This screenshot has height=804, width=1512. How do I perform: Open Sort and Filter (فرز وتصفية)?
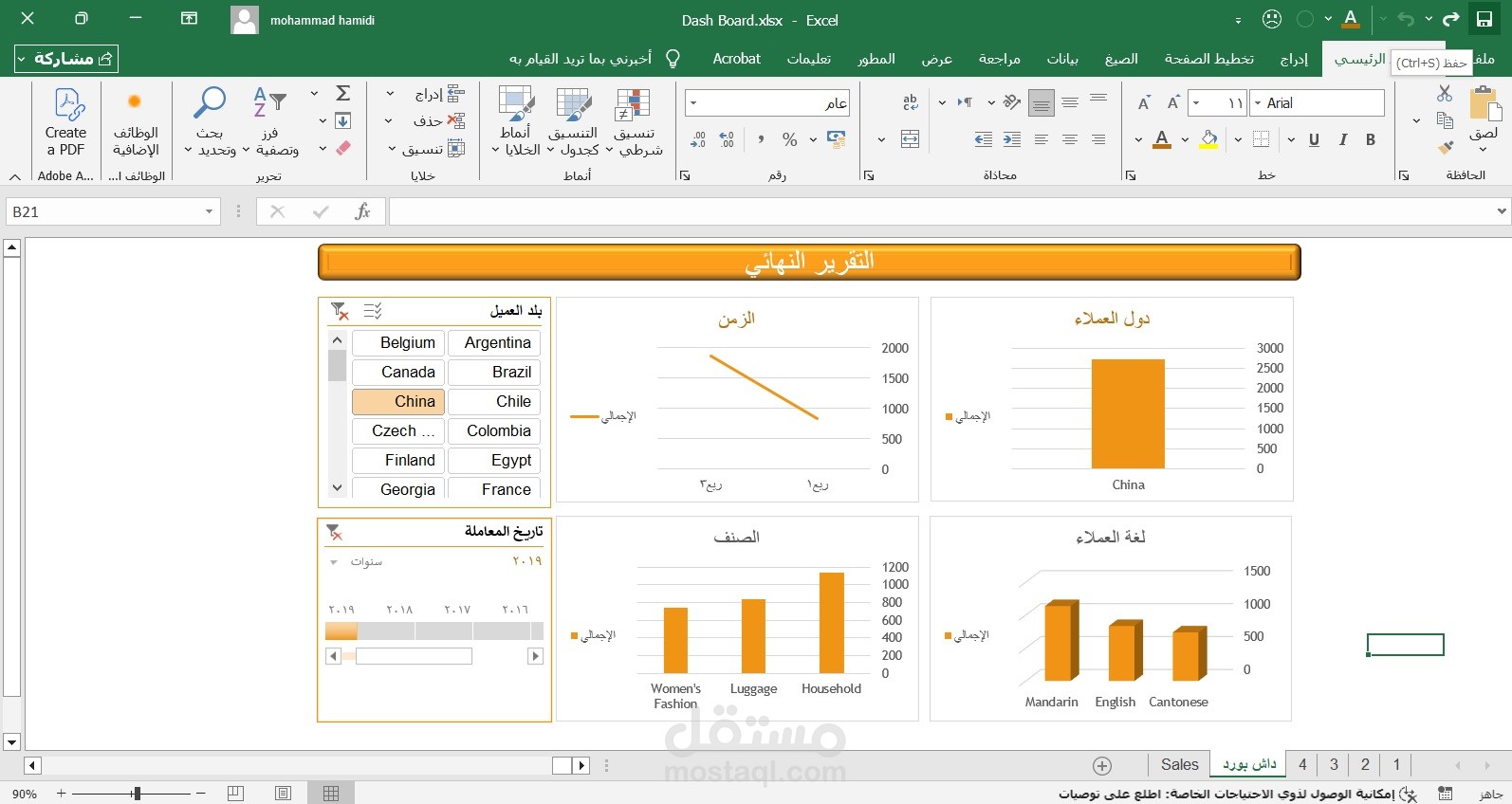tap(270, 123)
